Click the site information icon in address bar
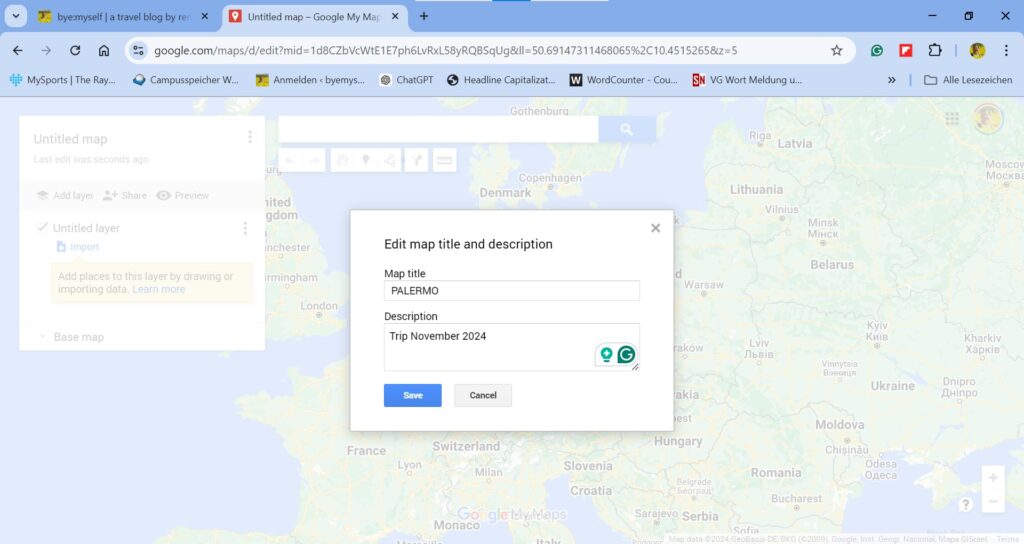Image resolution: width=1024 pixels, height=544 pixels. click(x=138, y=50)
